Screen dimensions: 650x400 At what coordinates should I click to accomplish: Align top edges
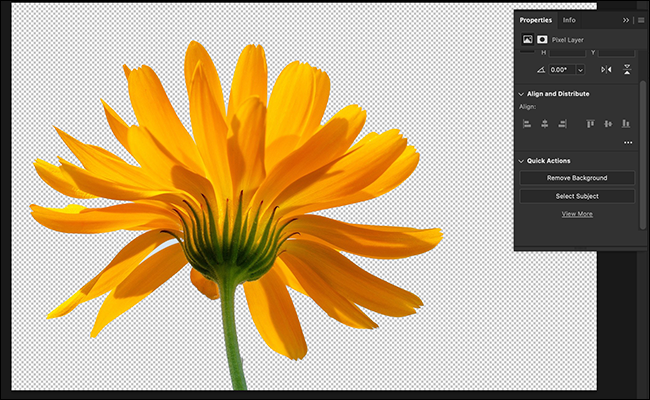[x=590, y=124]
